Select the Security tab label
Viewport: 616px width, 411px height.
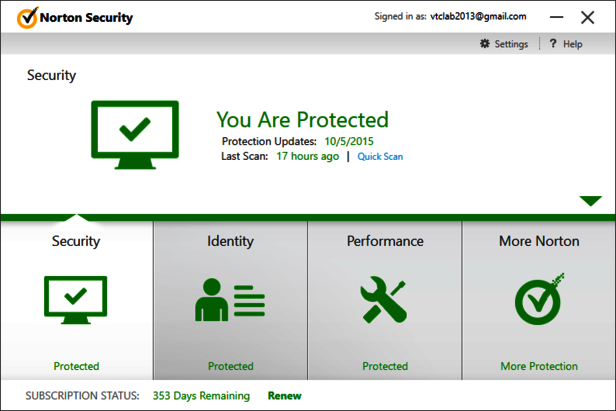76,241
